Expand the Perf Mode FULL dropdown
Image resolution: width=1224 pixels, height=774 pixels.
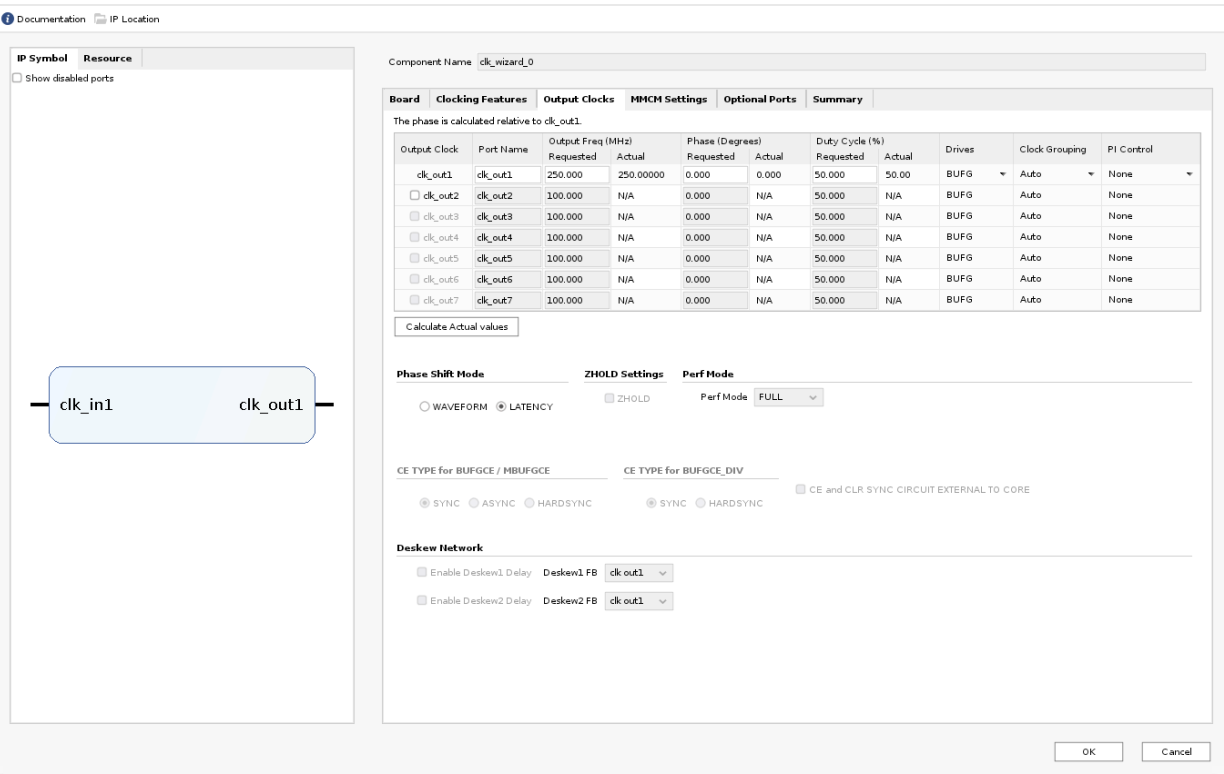pyautogui.click(x=789, y=397)
